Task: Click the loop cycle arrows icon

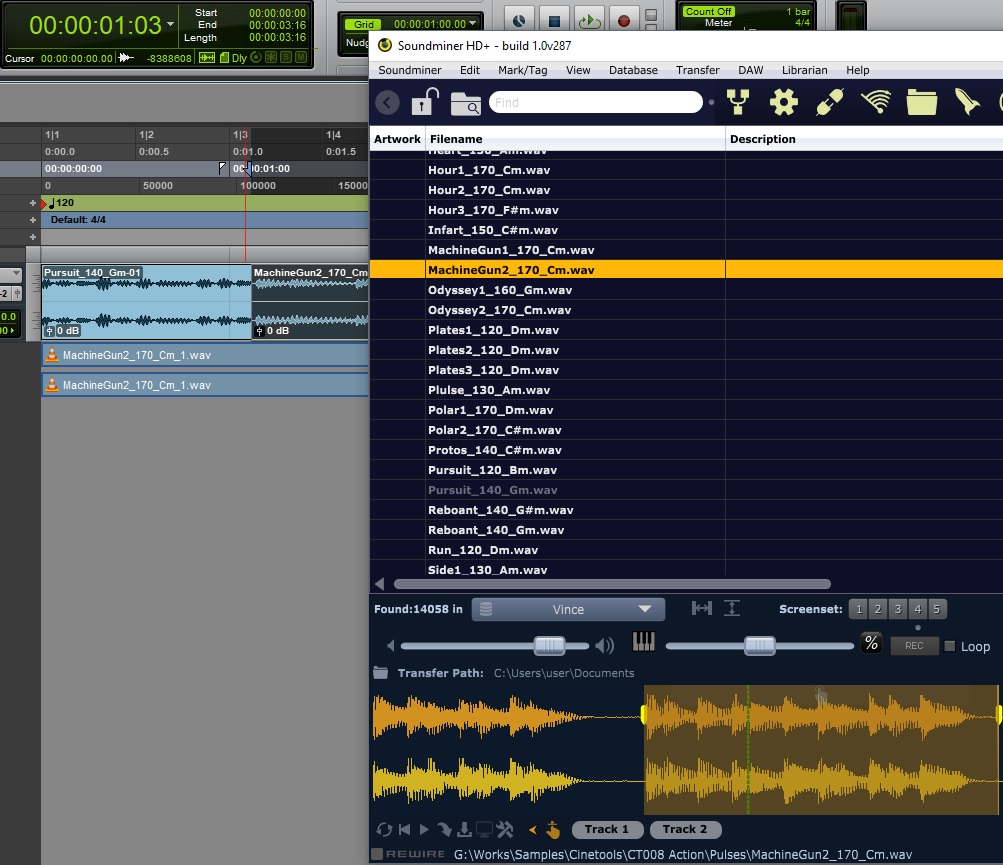Action: (x=384, y=830)
